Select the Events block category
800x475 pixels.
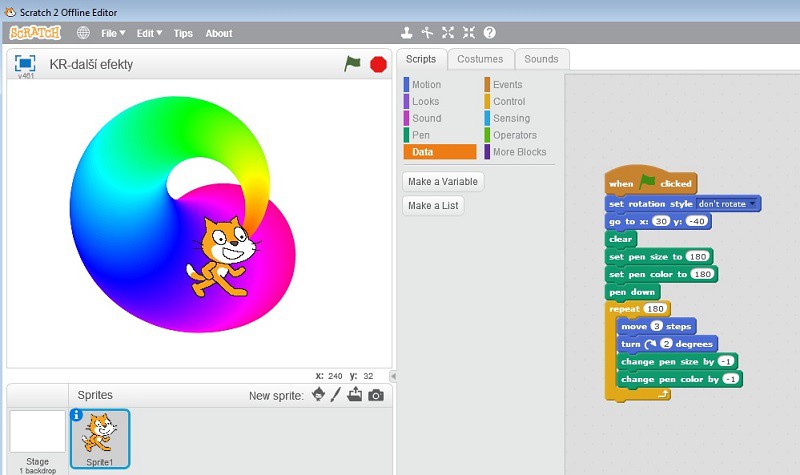click(x=519, y=85)
